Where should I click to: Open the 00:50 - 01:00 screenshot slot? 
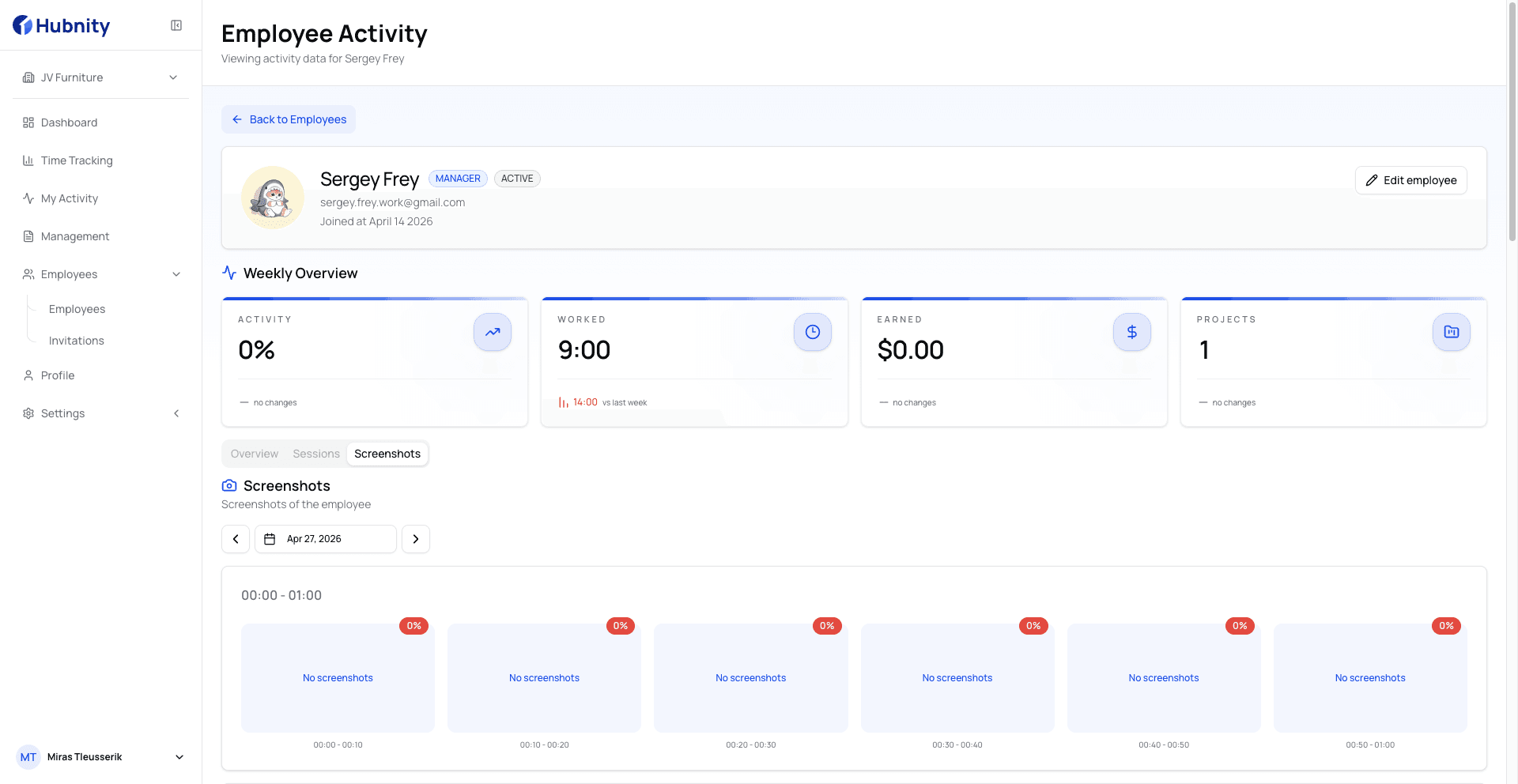pos(1370,678)
